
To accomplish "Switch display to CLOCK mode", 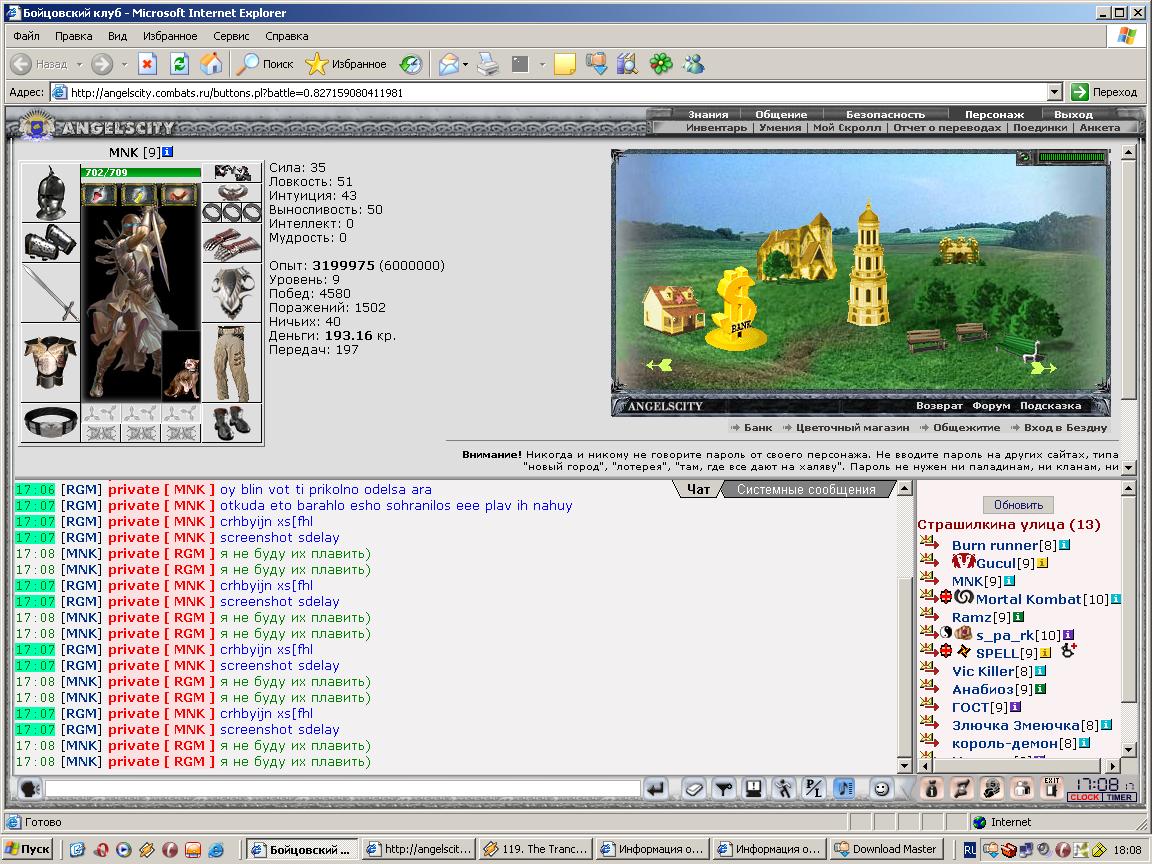I will point(1084,797).
